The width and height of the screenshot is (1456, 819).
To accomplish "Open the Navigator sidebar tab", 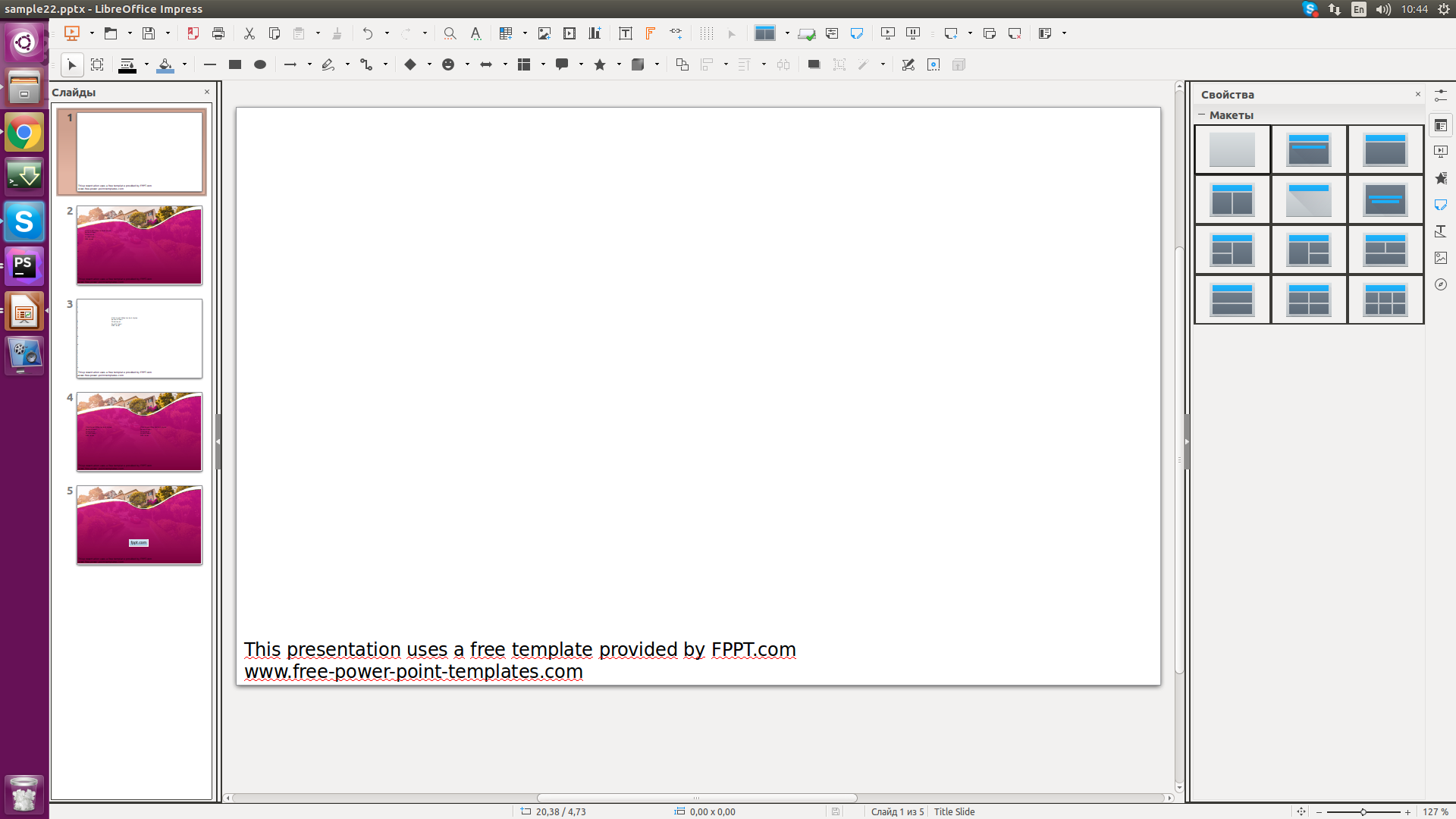I will click(1442, 284).
